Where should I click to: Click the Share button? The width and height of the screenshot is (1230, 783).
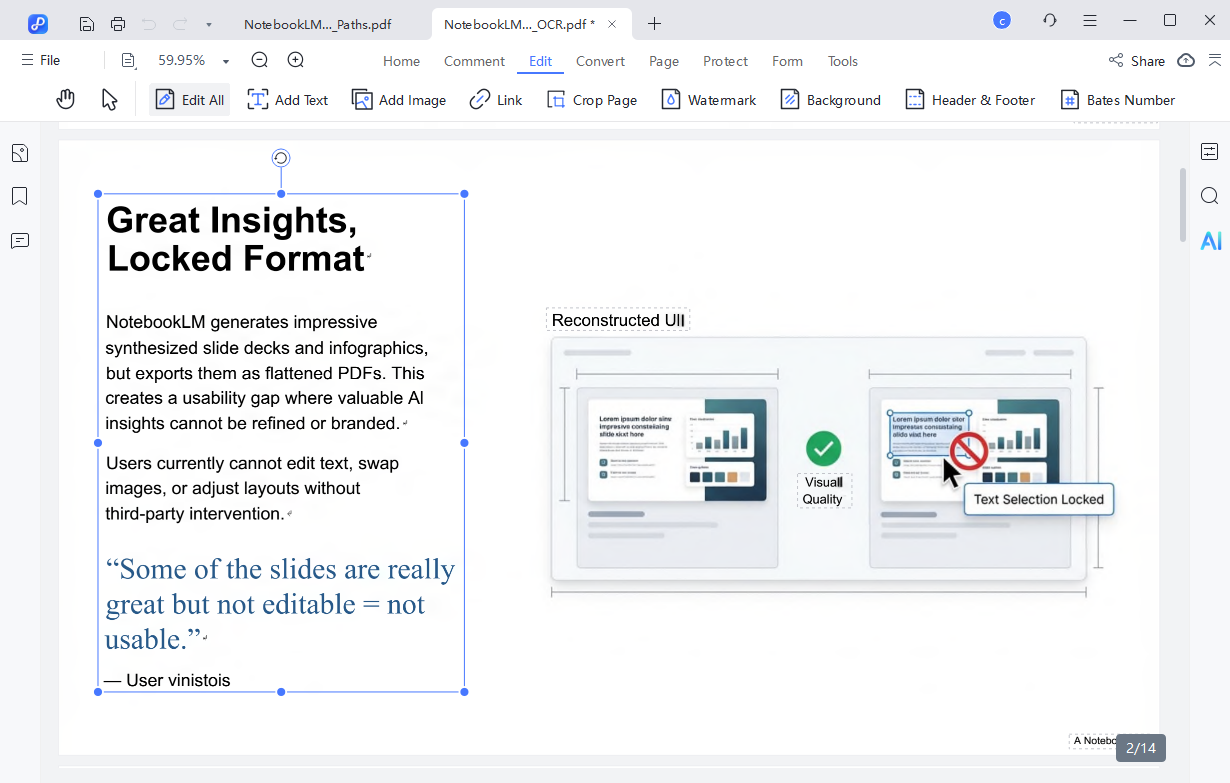(x=1136, y=60)
